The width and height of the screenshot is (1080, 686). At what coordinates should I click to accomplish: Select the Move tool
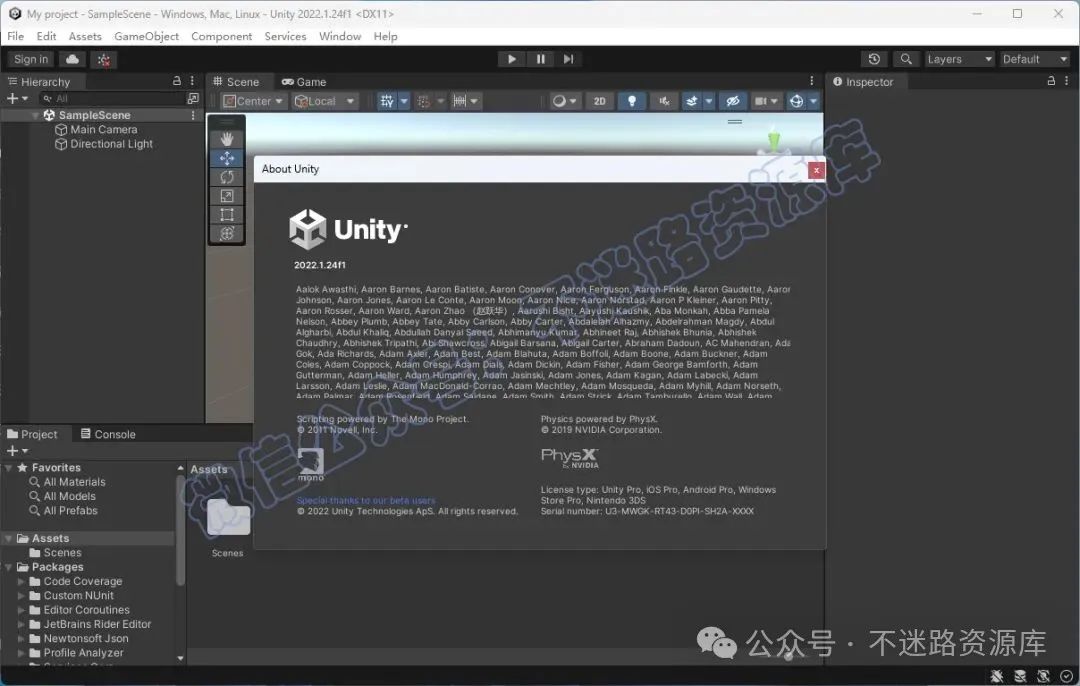pyautogui.click(x=227, y=158)
